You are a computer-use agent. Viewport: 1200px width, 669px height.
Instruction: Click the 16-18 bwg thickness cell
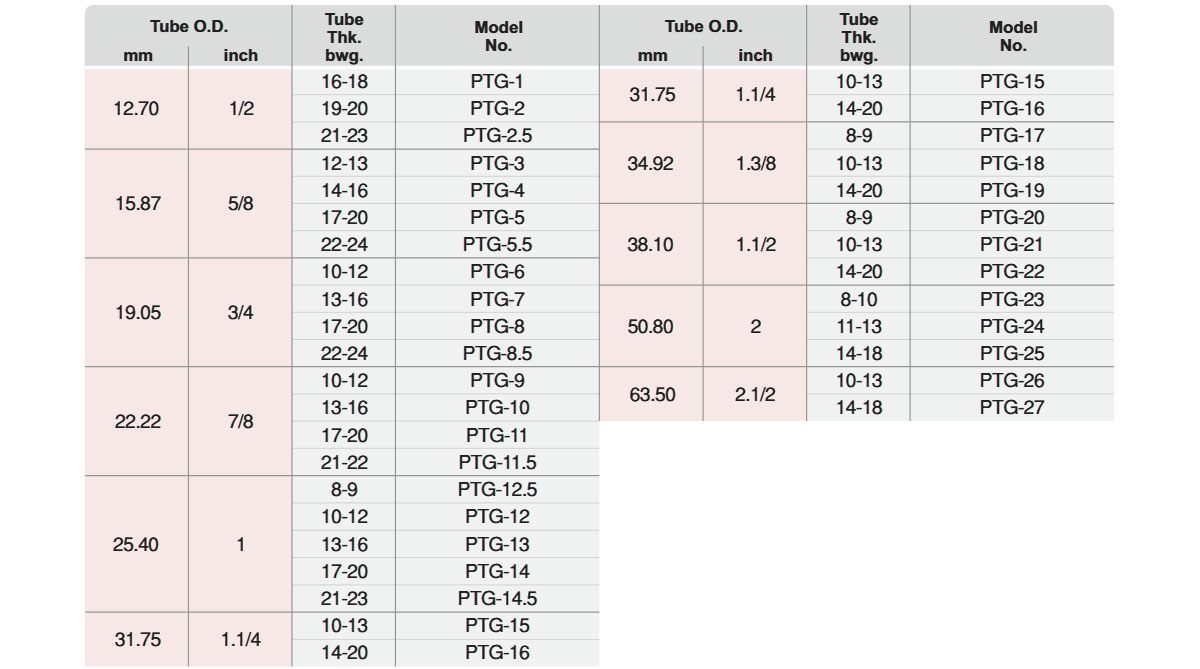click(344, 81)
